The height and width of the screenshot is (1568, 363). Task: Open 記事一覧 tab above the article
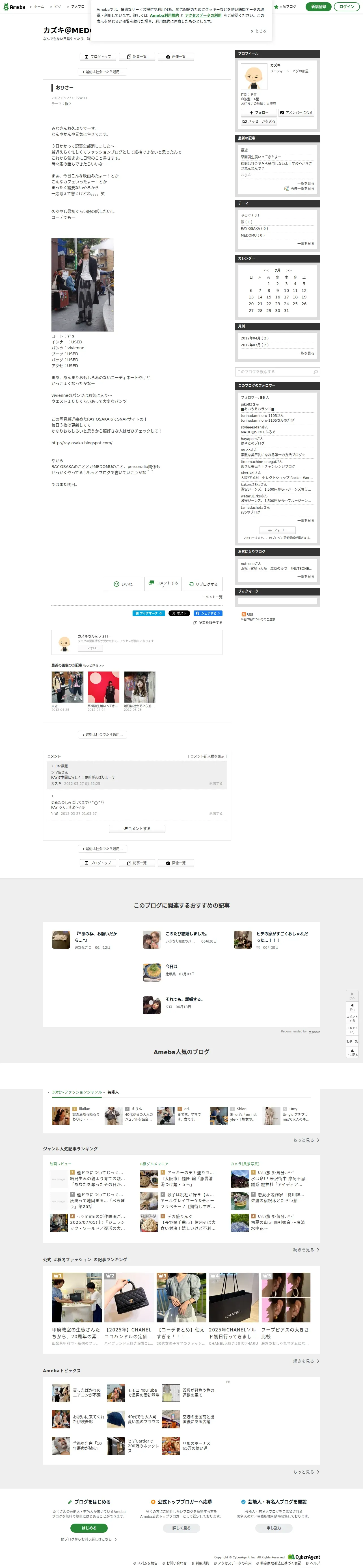(x=137, y=57)
